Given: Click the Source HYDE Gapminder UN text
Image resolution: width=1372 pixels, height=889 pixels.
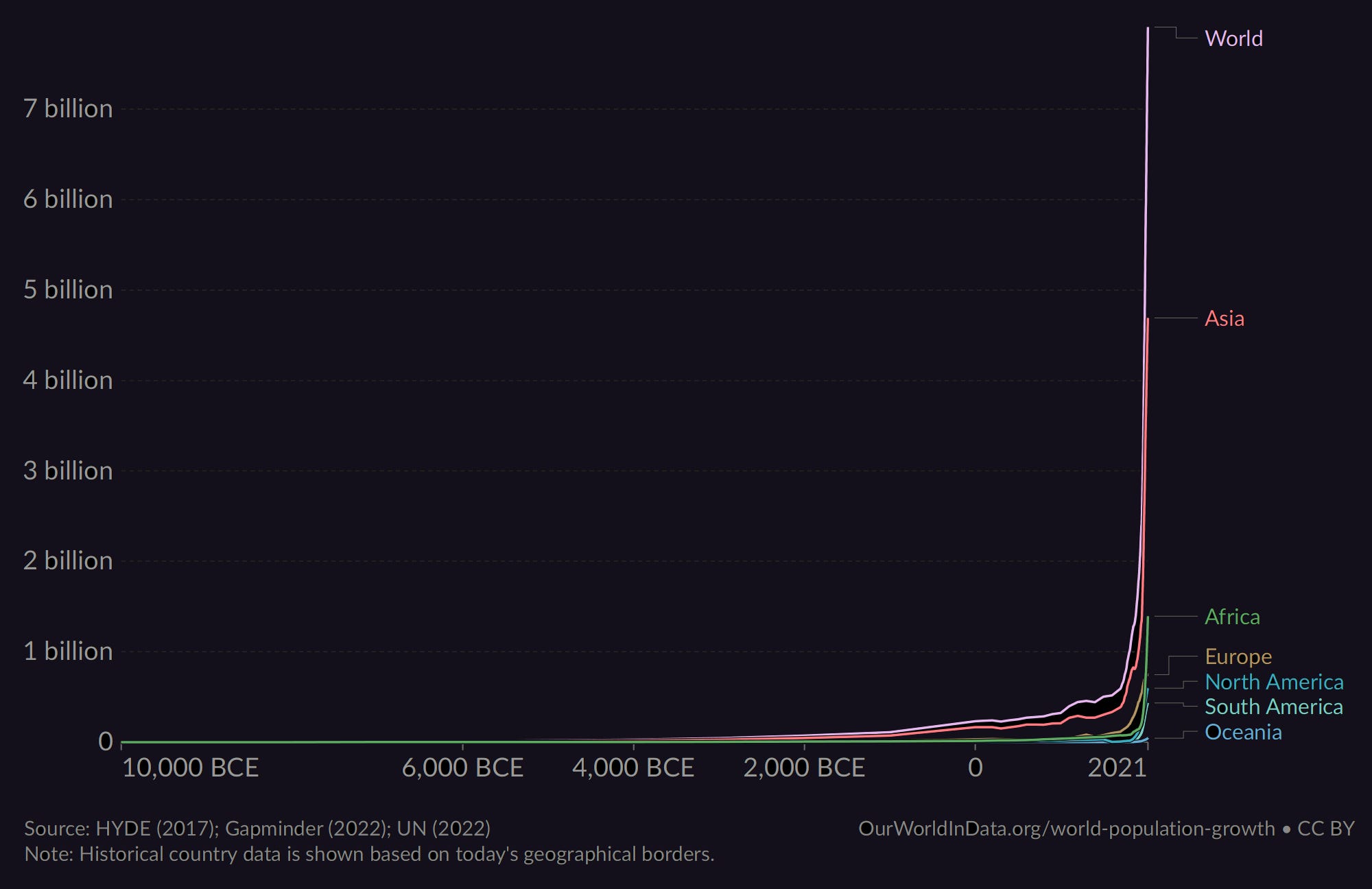Looking at the screenshot, I should (257, 829).
